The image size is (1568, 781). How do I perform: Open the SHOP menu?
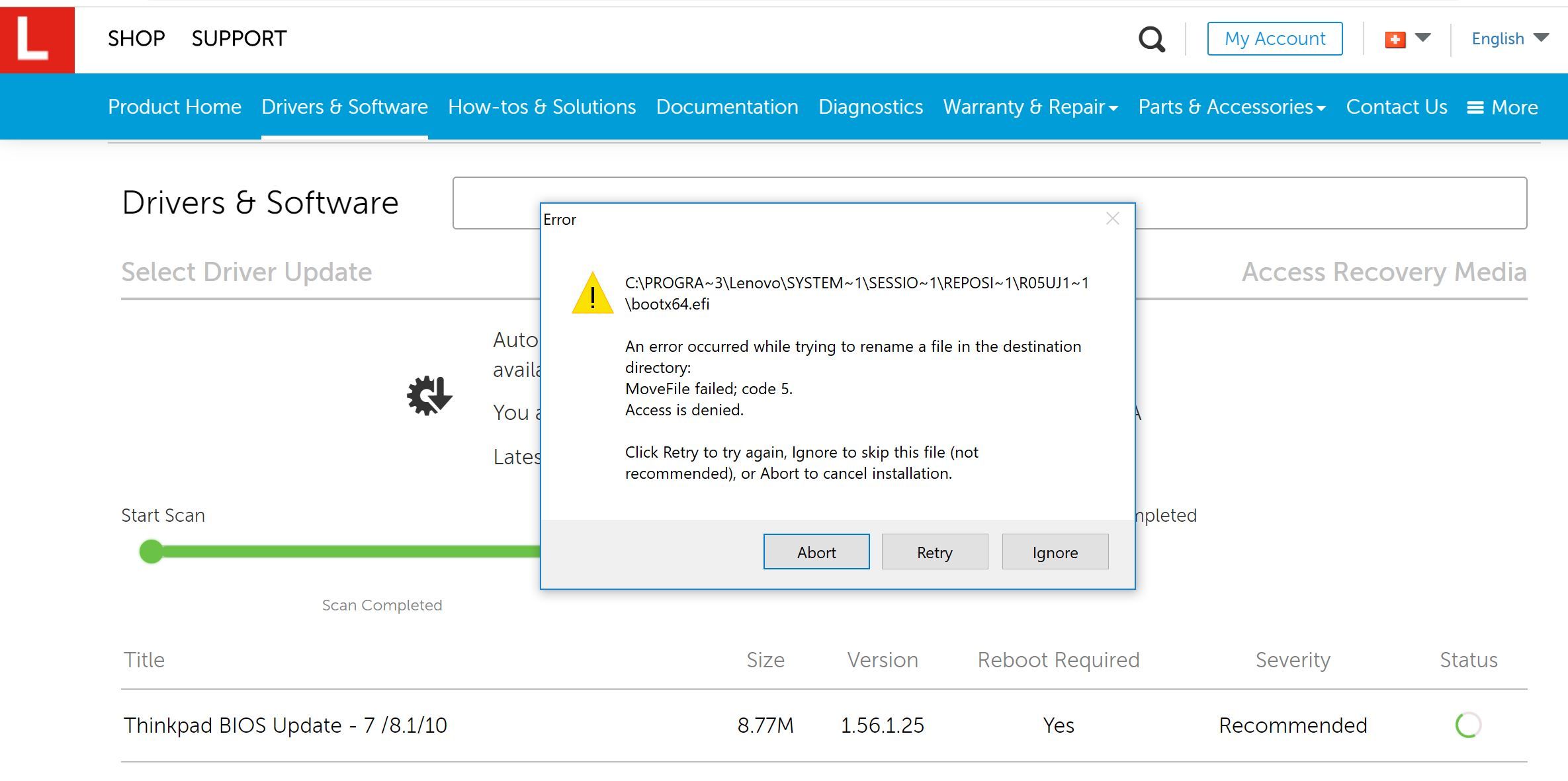click(x=136, y=38)
